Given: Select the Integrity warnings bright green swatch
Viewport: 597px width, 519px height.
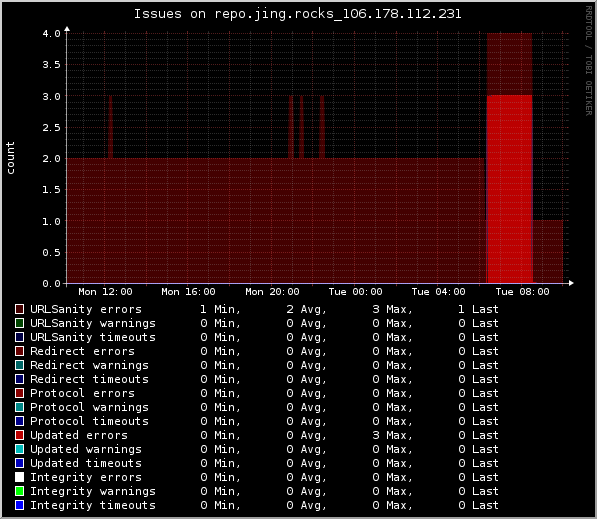Looking at the screenshot, I should pos(19,491).
